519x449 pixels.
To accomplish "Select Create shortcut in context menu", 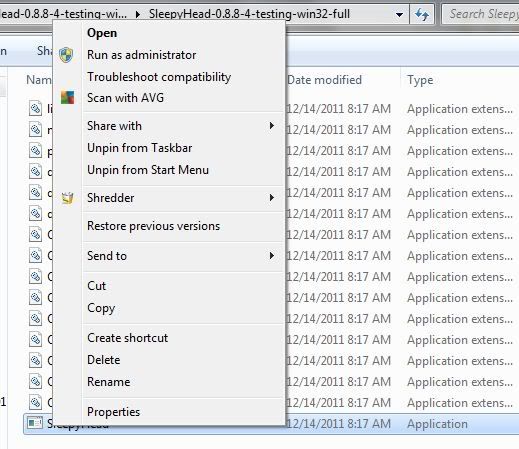I will tap(127, 338).
